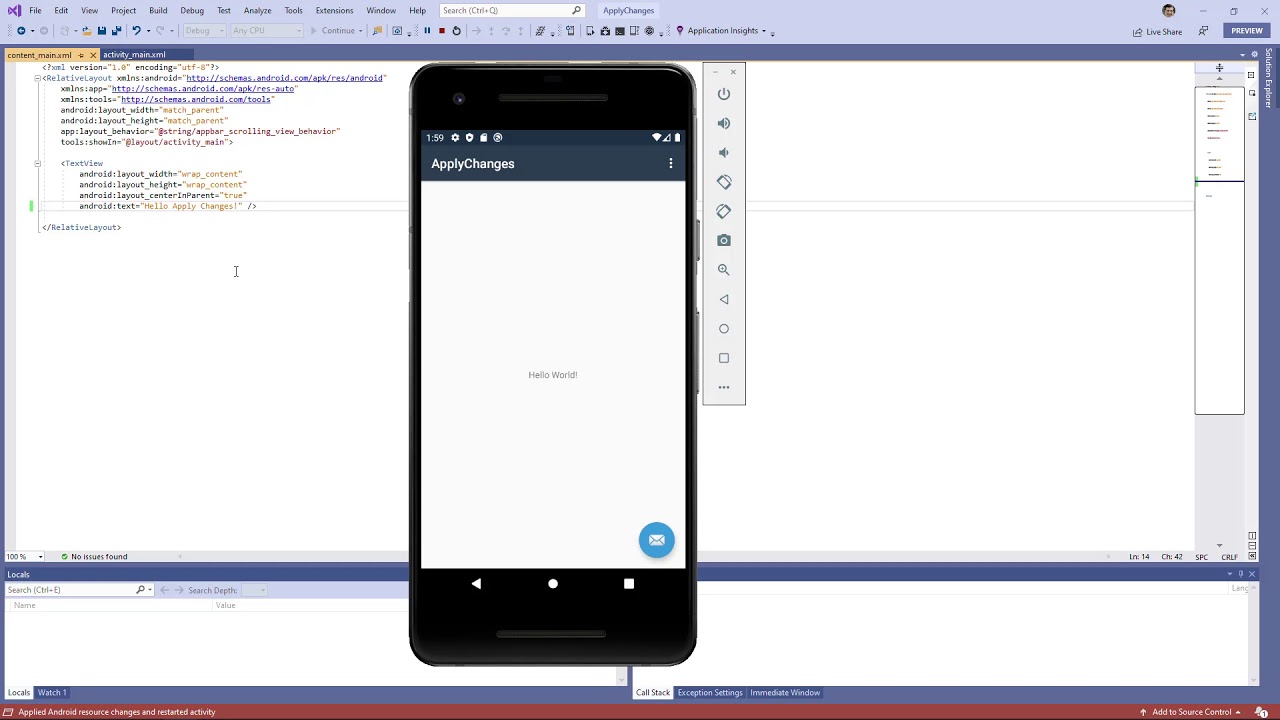Tap the blue mail floating action button
The height and width of the screenshot is (720, 1280).
point(657,540)
